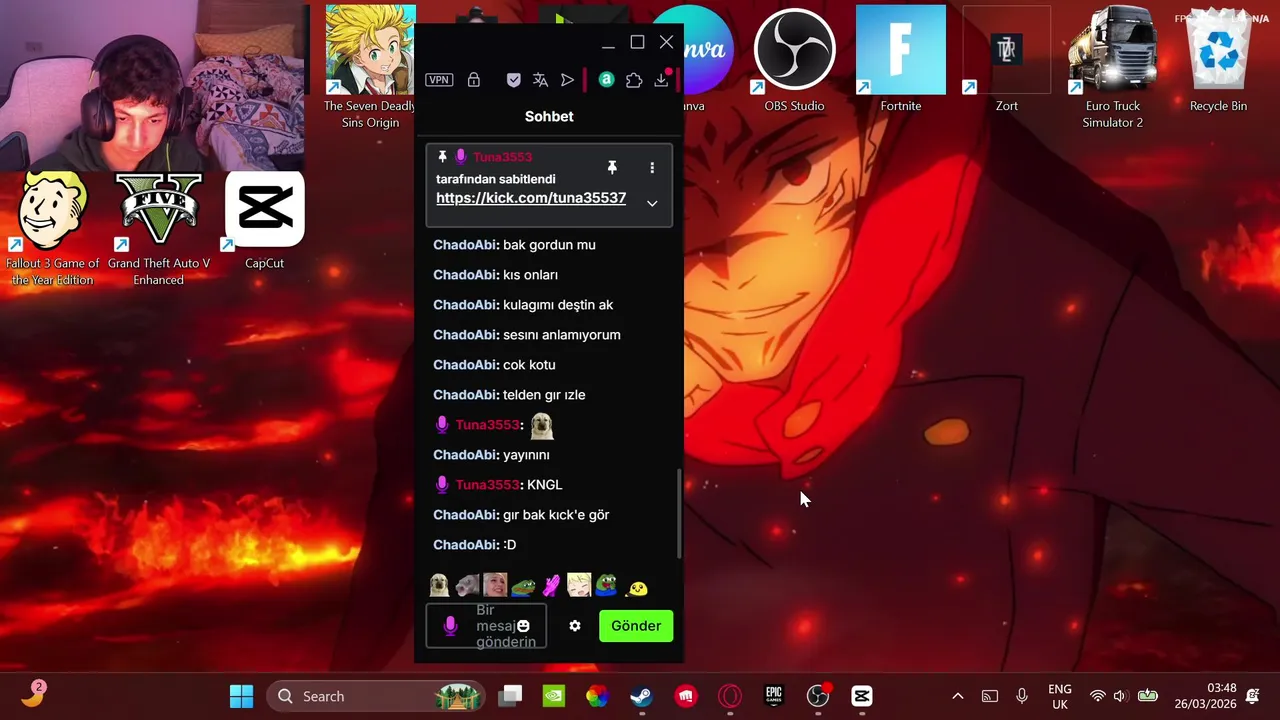Click the message input field

[486, 626]
